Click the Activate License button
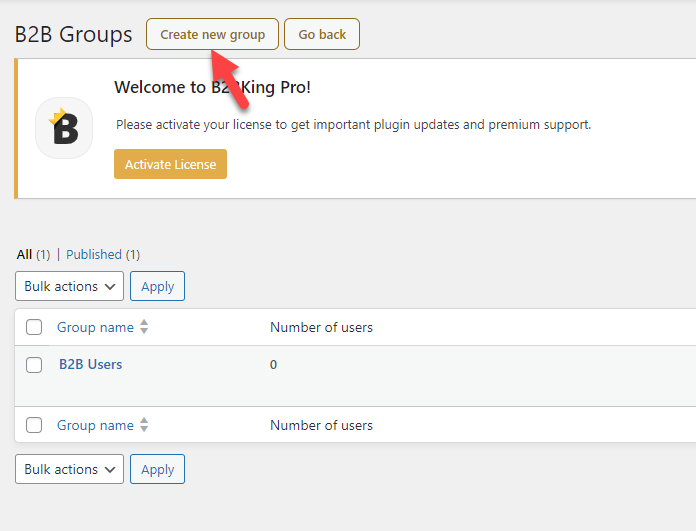 pyautogui.click(x=170, y=164)
